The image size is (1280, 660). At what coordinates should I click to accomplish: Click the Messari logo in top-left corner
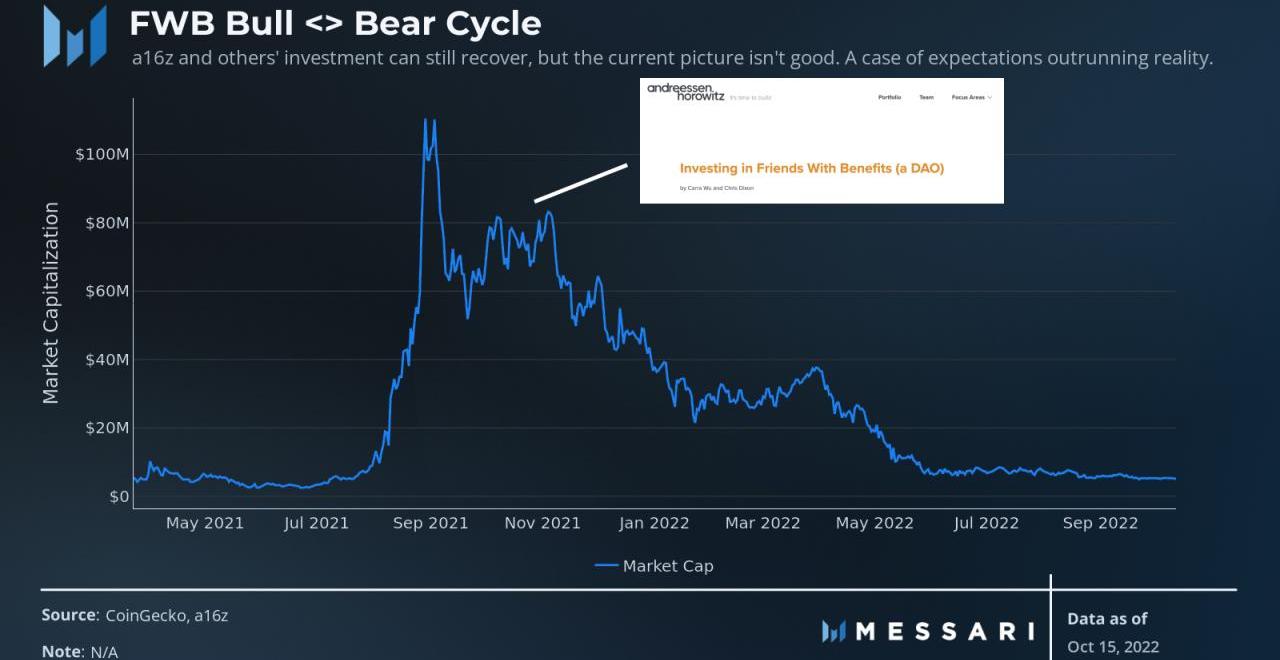click(x=74, y=36)
